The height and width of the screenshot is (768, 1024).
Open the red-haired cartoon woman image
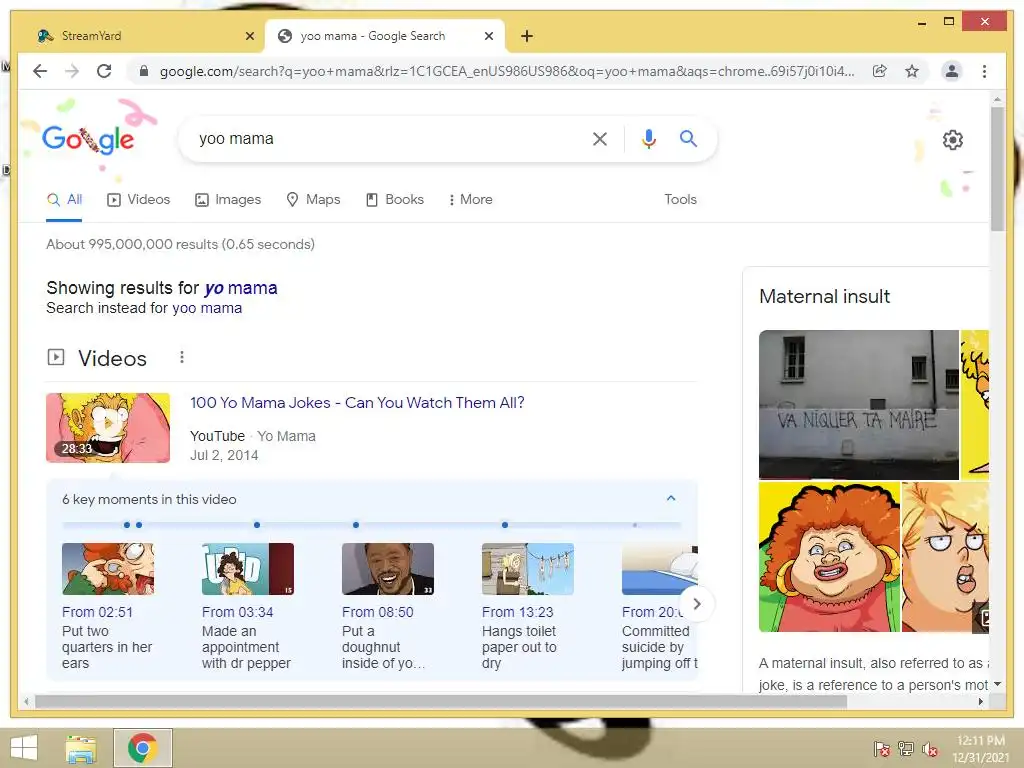tap(829, 557)
